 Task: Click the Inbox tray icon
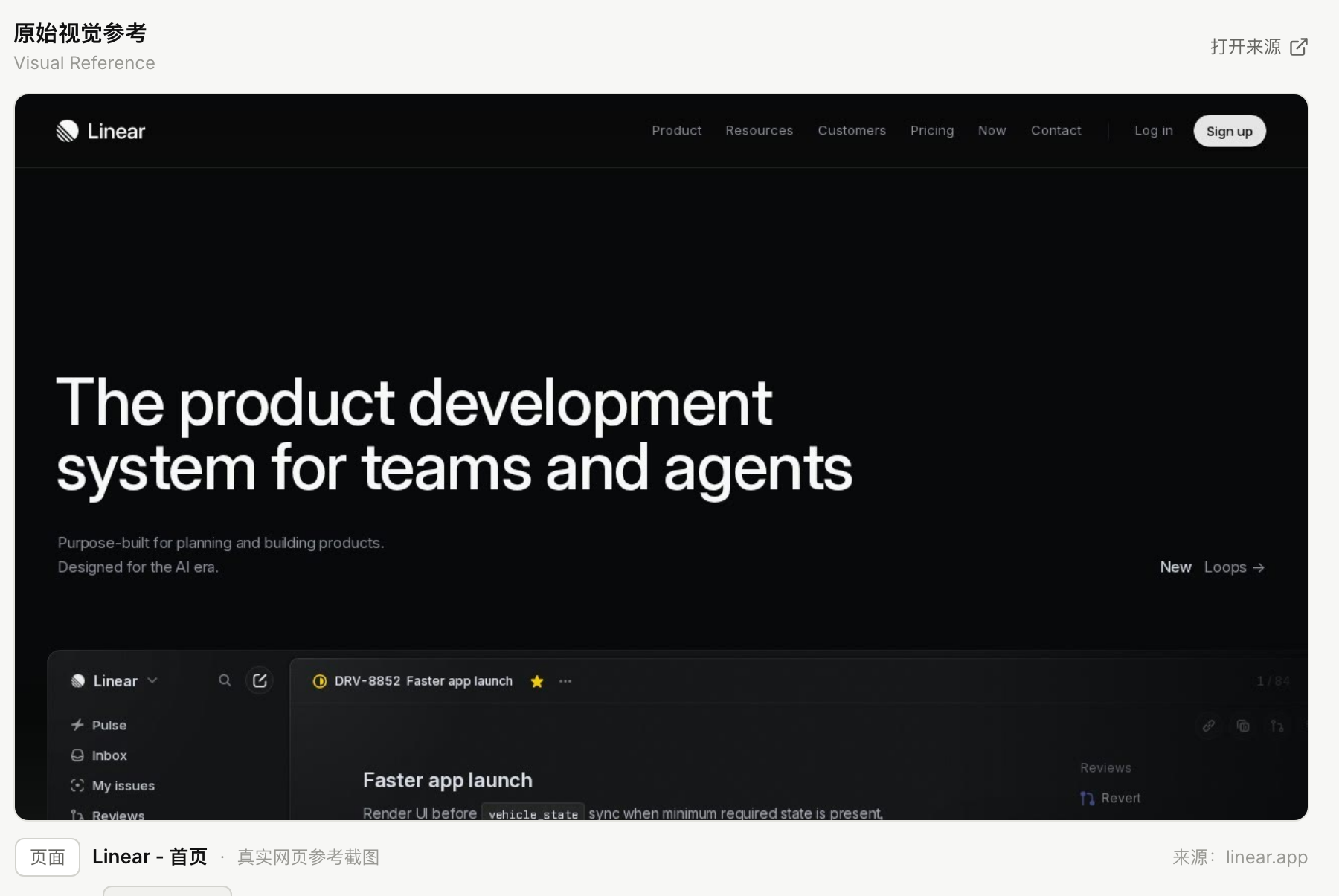tap(77, 755)
